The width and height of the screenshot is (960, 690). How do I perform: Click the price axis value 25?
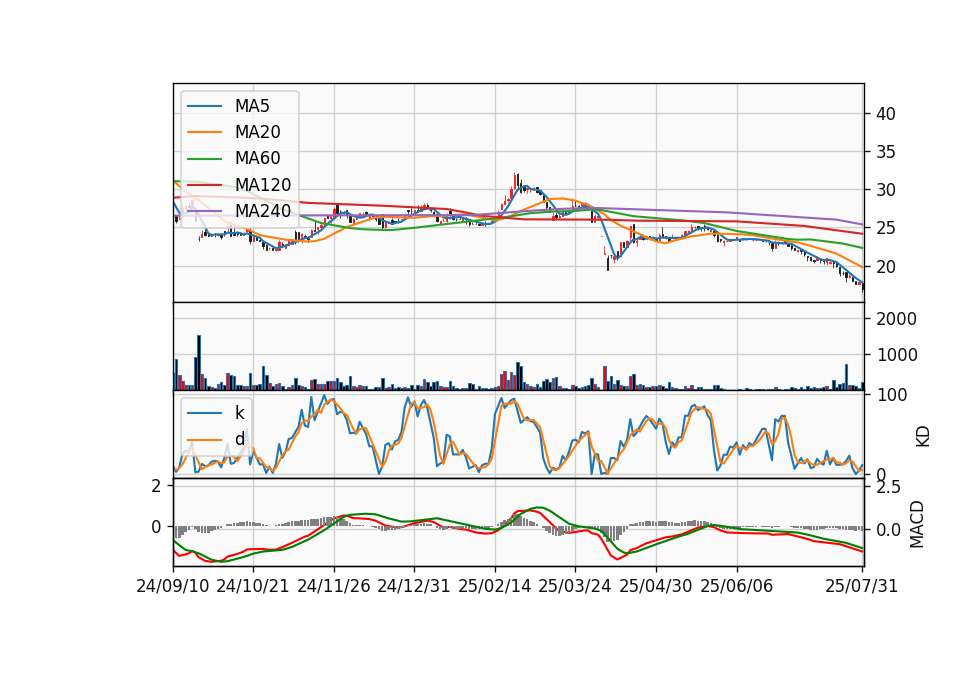point(885,228)
